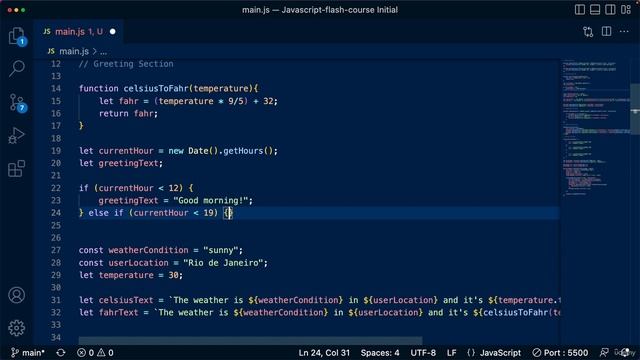Click greetingText declaration on line 20
640x360 pixels.
[128, 163]
